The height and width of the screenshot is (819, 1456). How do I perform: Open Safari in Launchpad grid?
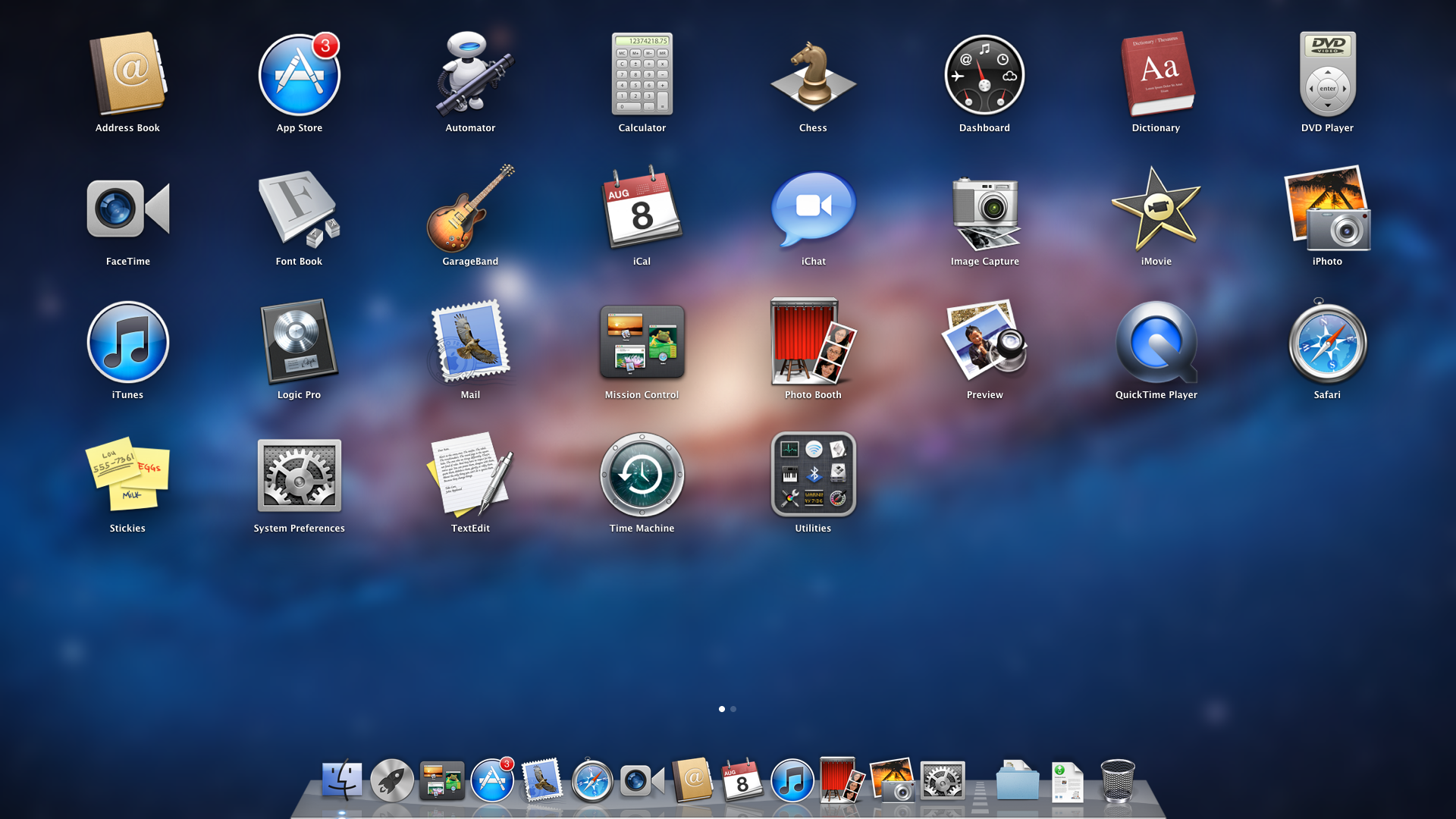pyautogui.click(x=1328, y=342)
